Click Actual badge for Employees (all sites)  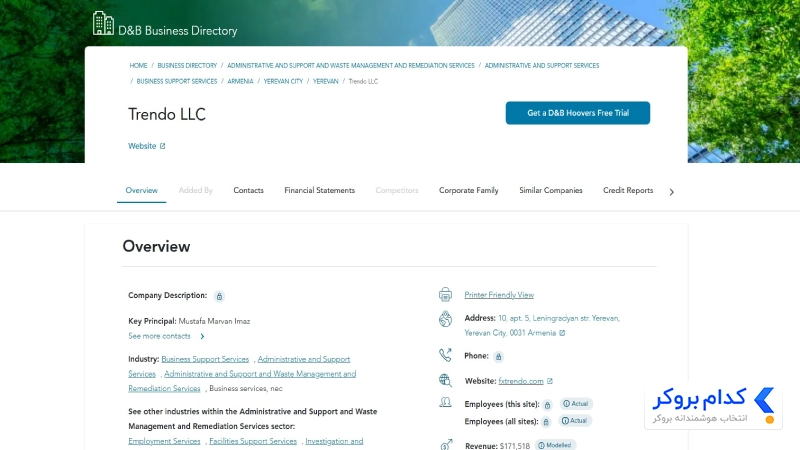(575, 421)
